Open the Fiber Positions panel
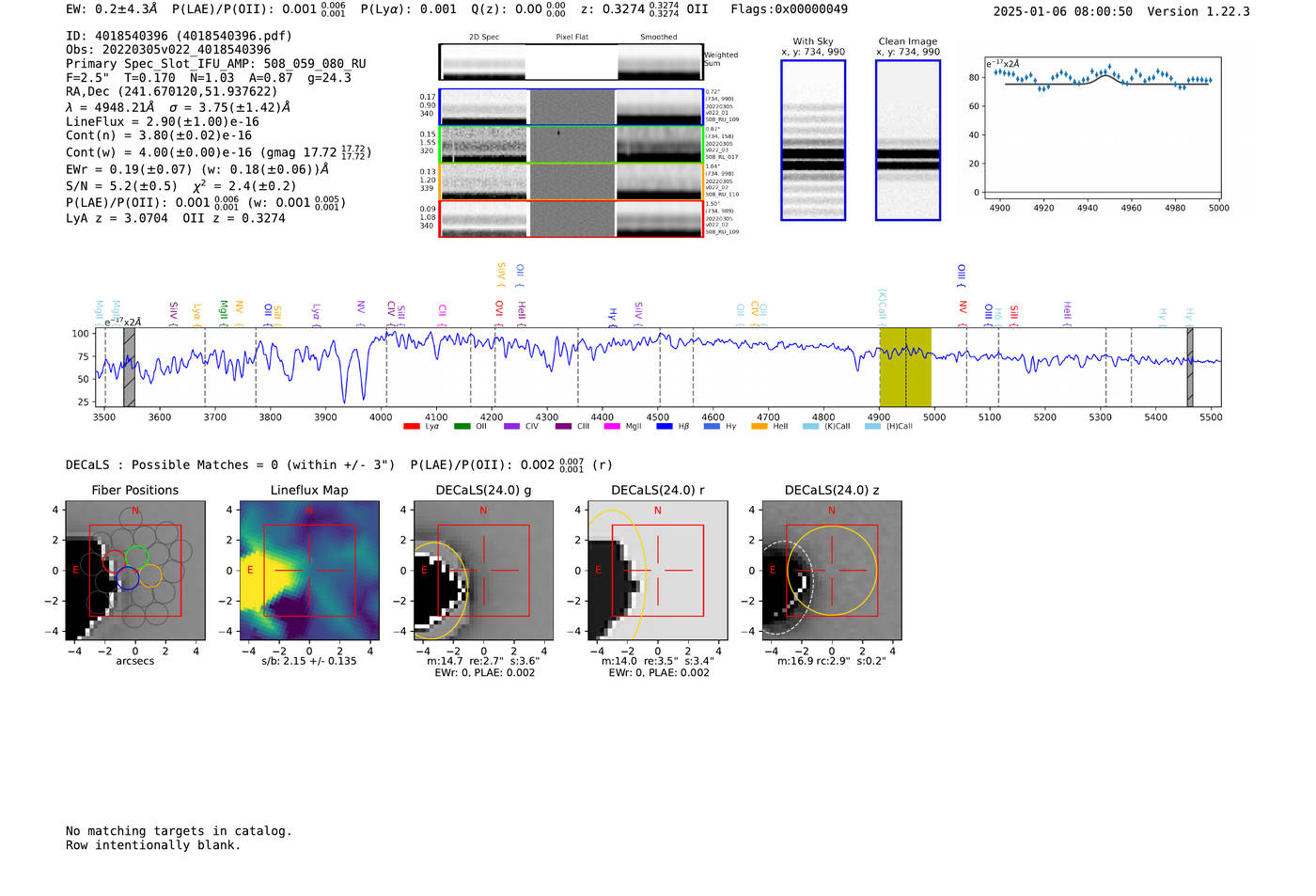This screenshot has height=896, width=1316. pos(134,571)
